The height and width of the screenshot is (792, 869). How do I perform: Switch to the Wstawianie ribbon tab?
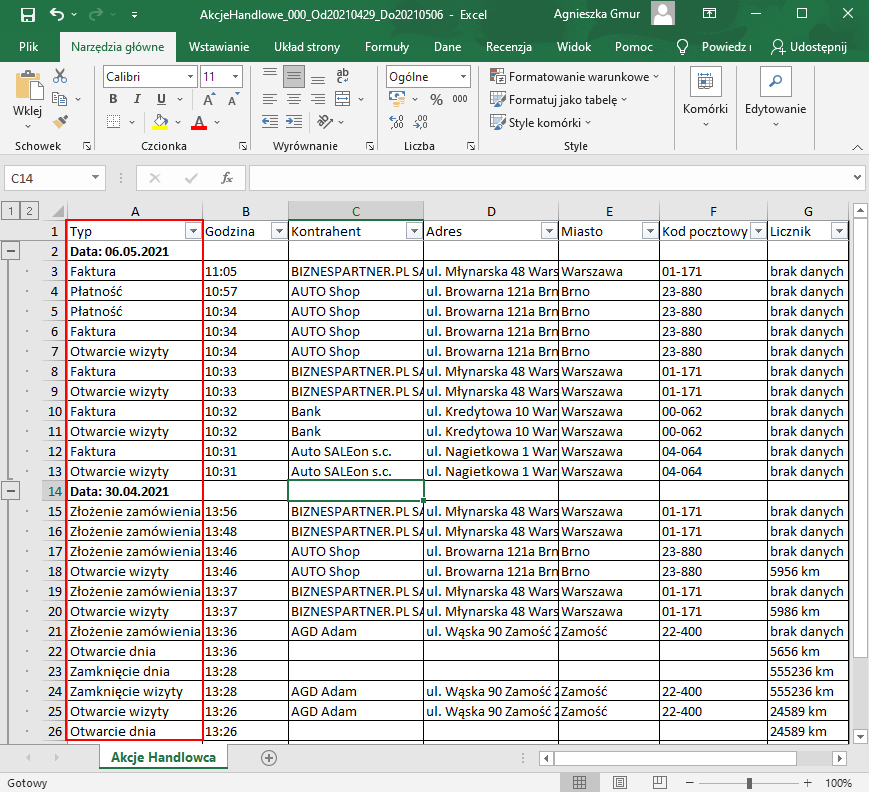click(x=219, y=47)
